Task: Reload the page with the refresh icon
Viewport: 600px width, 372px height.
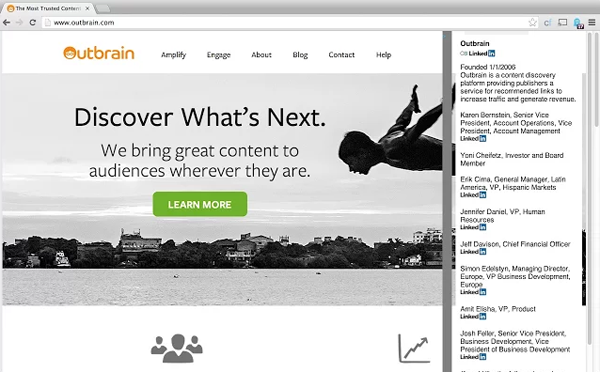Action: click(33, 23)
